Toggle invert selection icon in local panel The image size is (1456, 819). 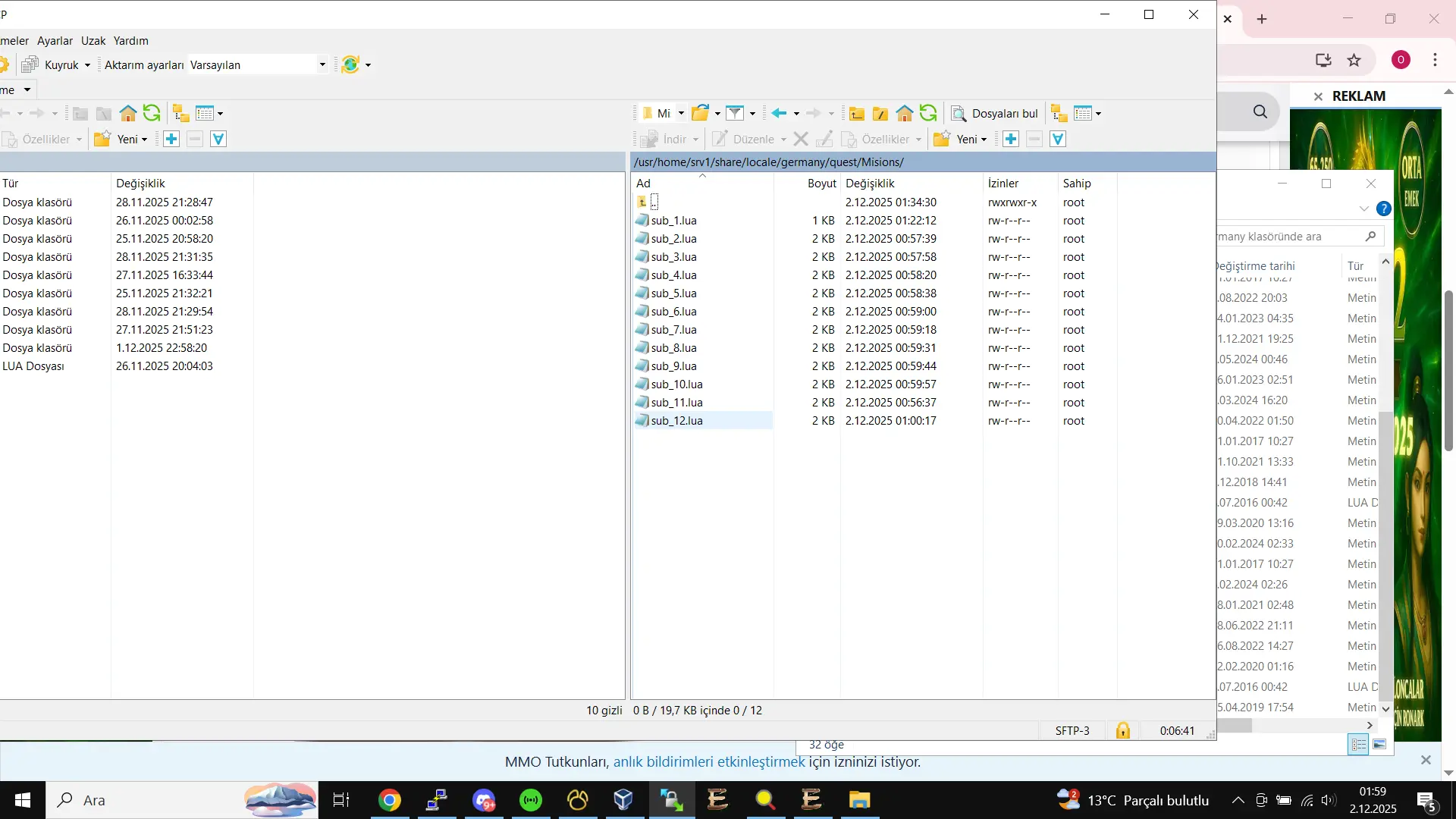pyautogui.click(x=218, y=140)
